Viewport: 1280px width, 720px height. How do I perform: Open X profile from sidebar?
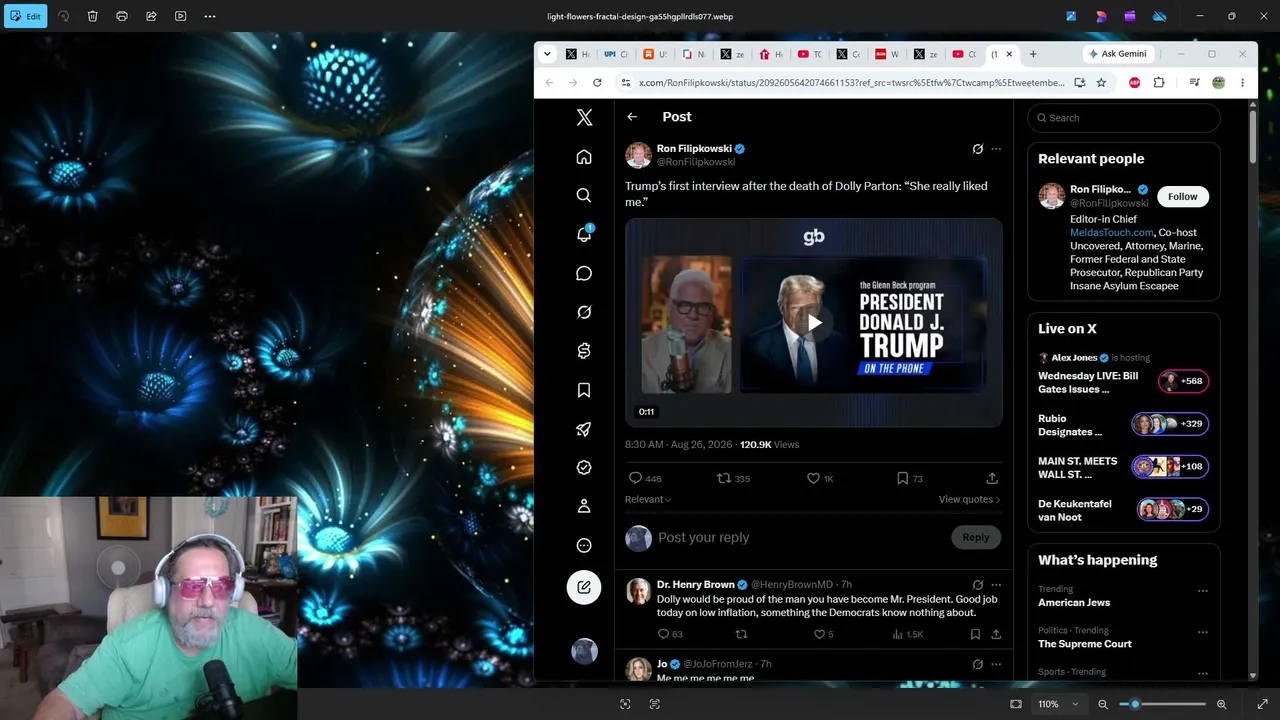584,506
